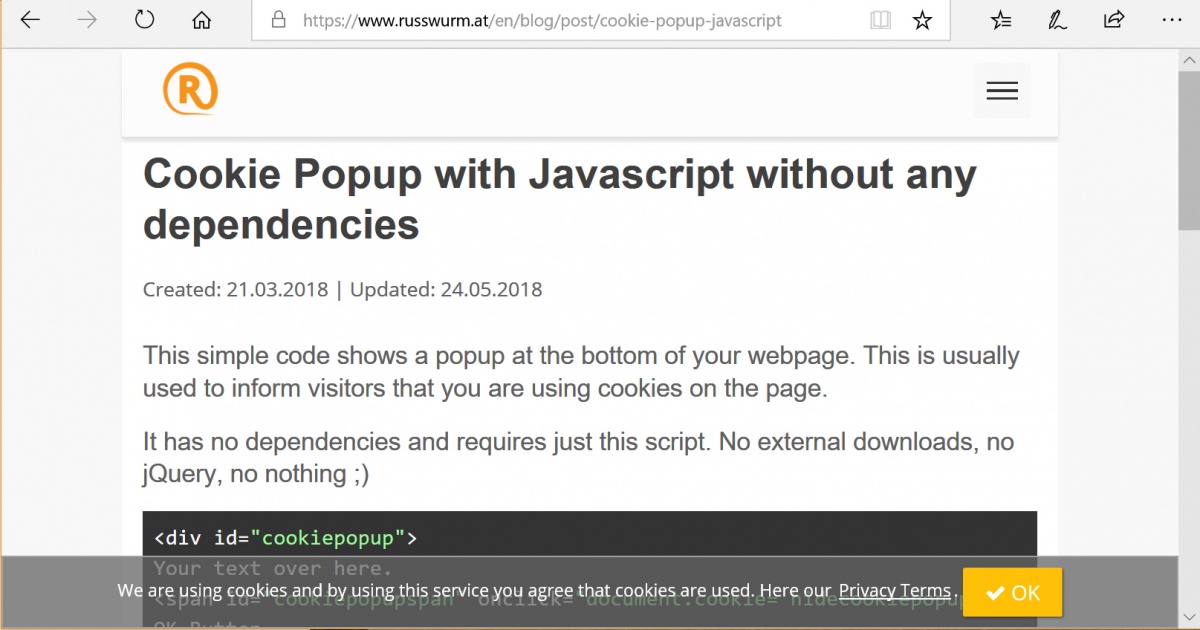1200x630 pixels.
Task: Open the website's hamburger navigation menu
Action: [x=1001, y=90]
